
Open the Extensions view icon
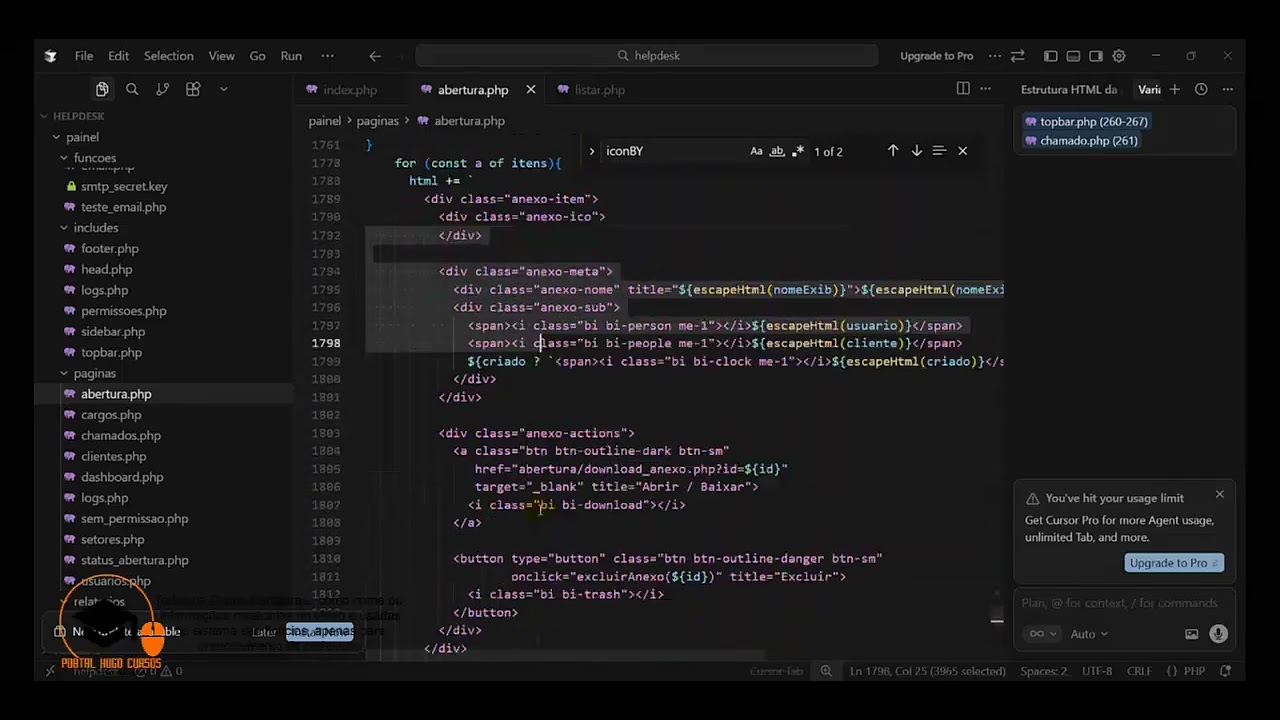pos(193,89)
